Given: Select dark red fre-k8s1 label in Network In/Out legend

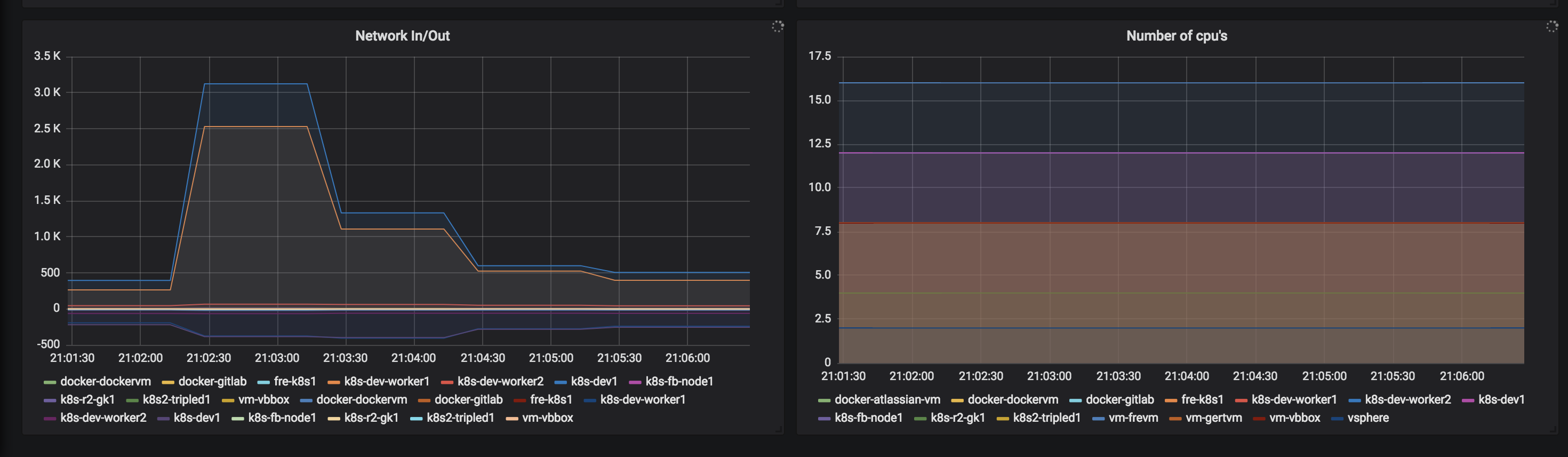Looking at the screenshot, I should click(x=551, y=400).
